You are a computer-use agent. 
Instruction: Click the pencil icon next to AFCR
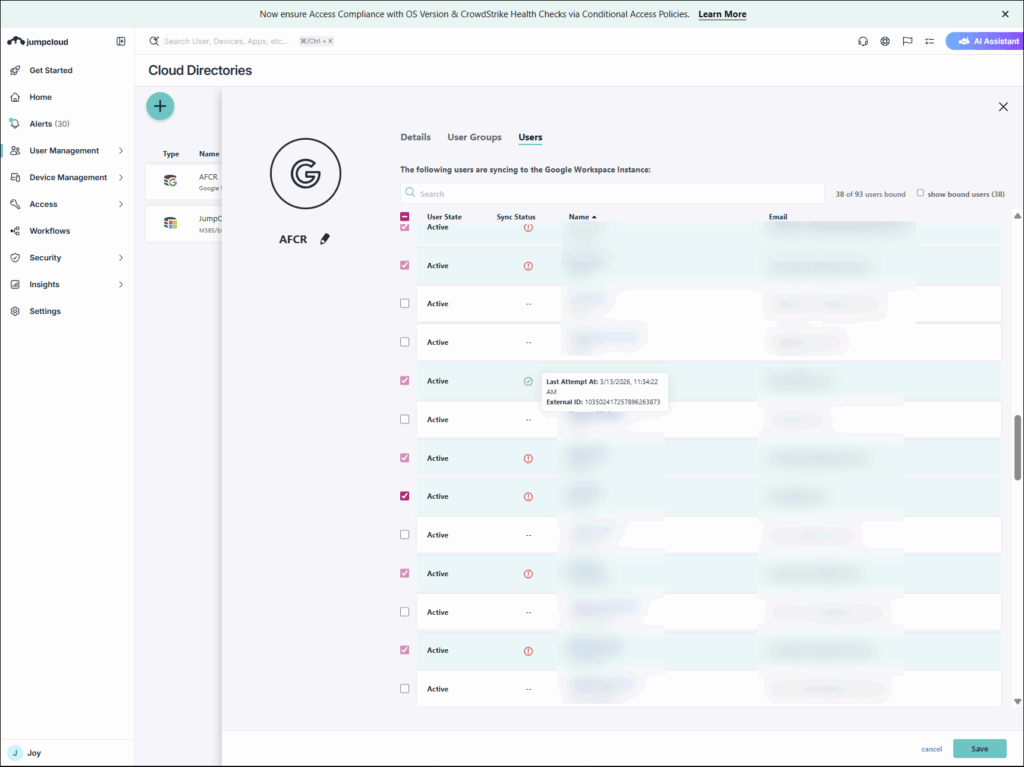(x=324, y=240)
